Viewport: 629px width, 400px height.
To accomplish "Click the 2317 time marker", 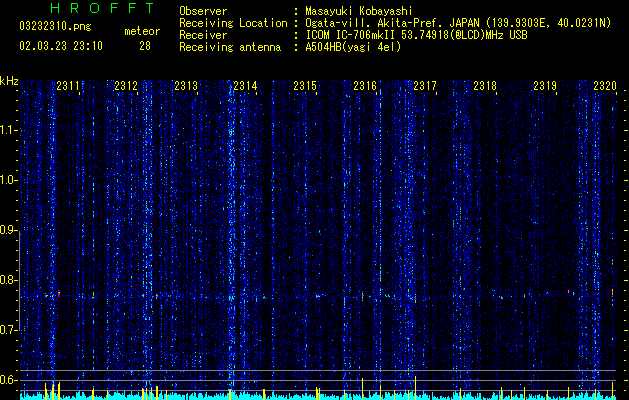I will (425, 86).
